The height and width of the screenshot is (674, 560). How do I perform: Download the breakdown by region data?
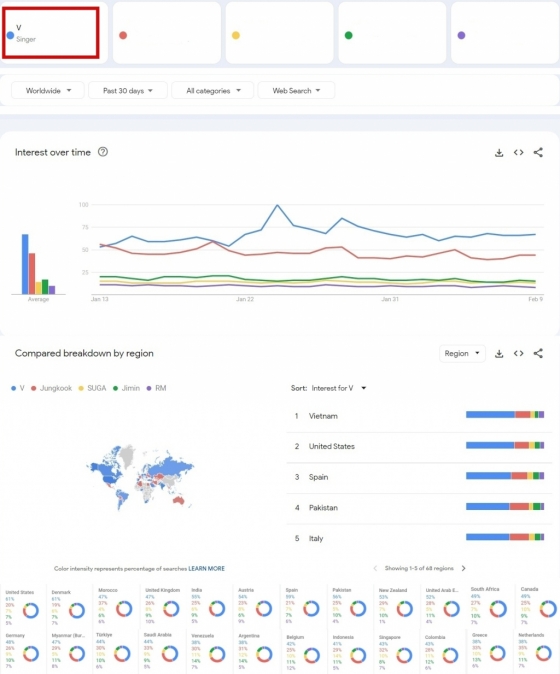[499, 354]
